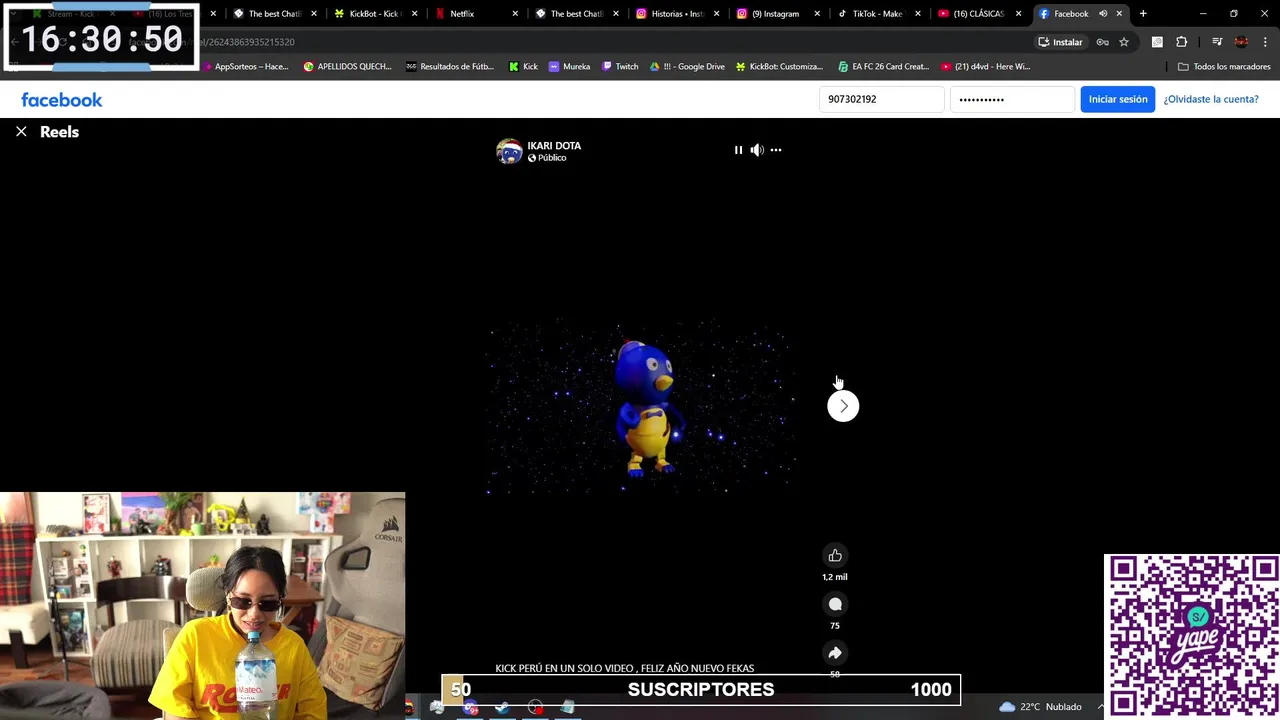The height and width of the screenshot is (720, 1280).
Task: Open the Steam taskbar icon
Action: click(x=502, y=707)
